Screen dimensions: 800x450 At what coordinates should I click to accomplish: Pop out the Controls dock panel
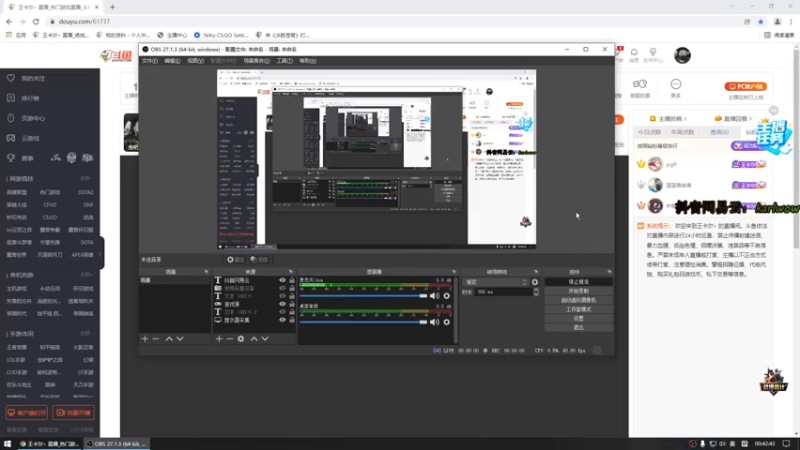pyautogui.click(x=609, y=272)
